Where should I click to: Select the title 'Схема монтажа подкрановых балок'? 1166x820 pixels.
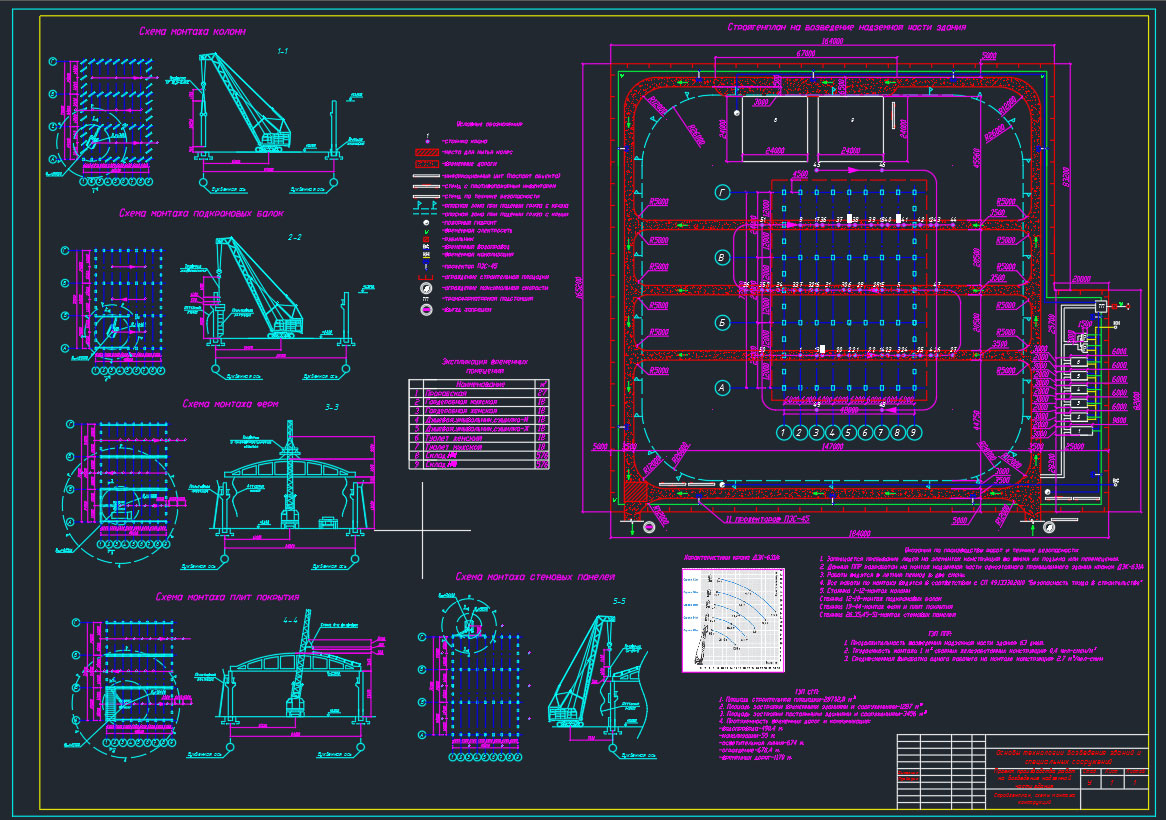202,213
